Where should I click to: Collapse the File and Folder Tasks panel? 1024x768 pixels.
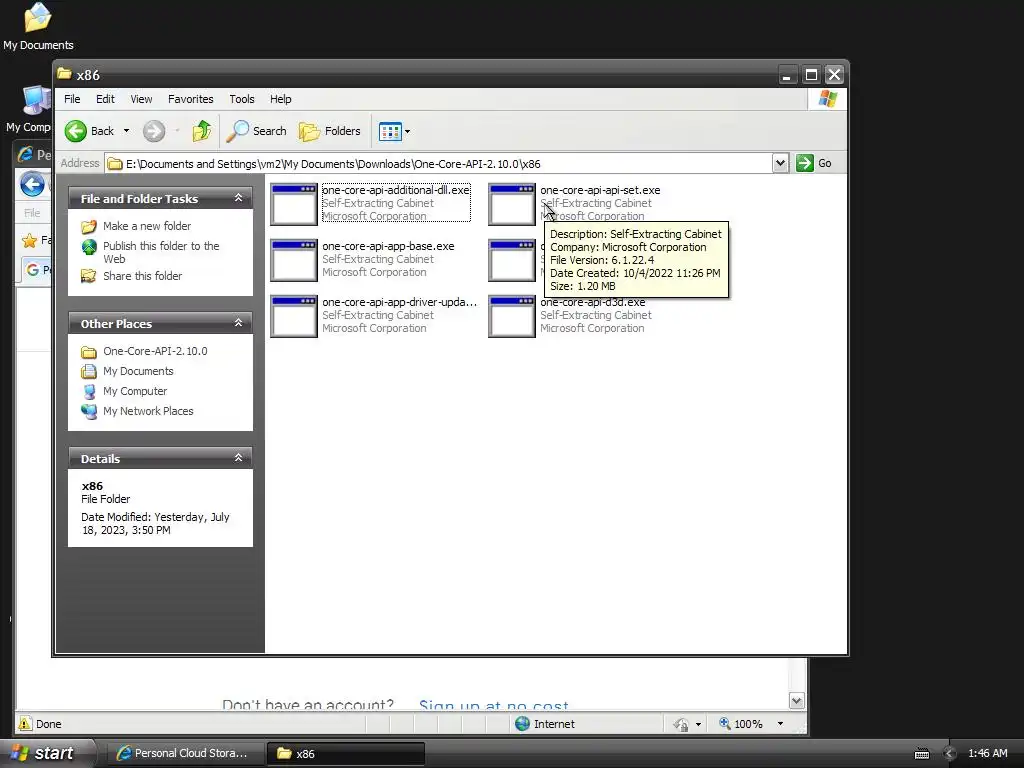point(238,198)
